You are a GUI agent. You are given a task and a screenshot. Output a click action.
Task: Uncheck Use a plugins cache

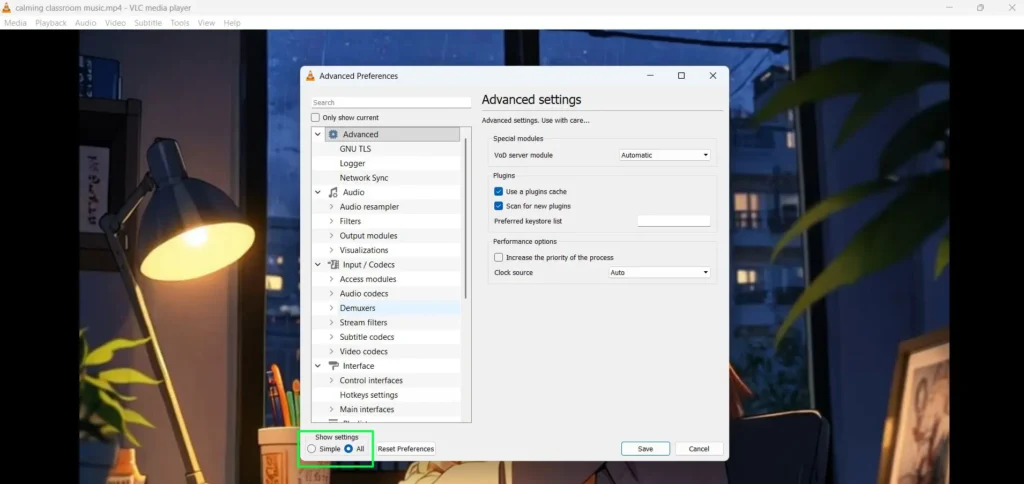pos(498,191)
